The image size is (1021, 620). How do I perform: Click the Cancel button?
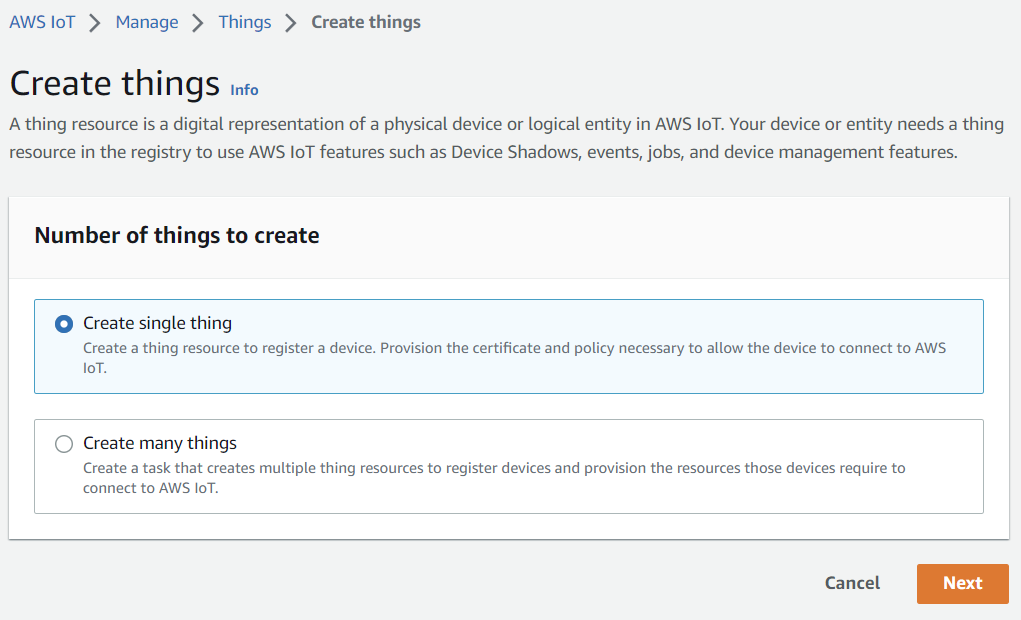coord(852,583)
